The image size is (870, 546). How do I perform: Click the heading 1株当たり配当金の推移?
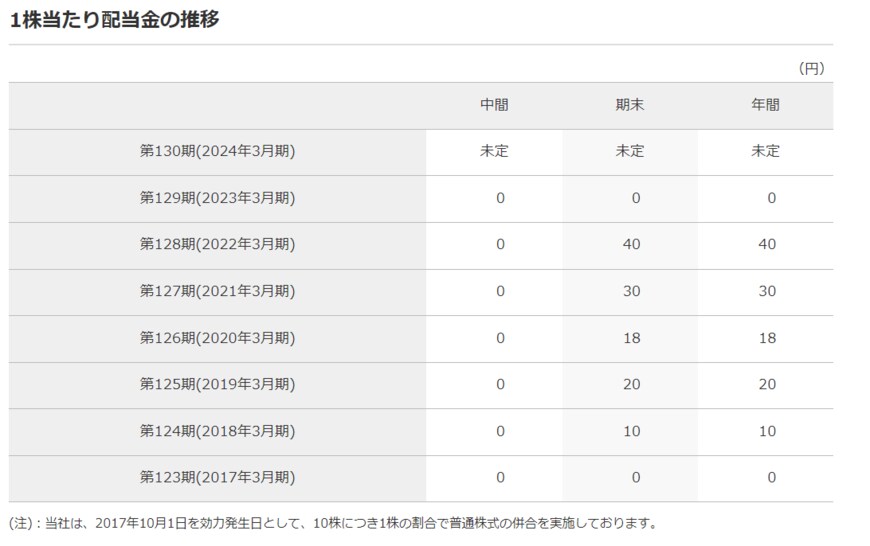coord(114,19)
